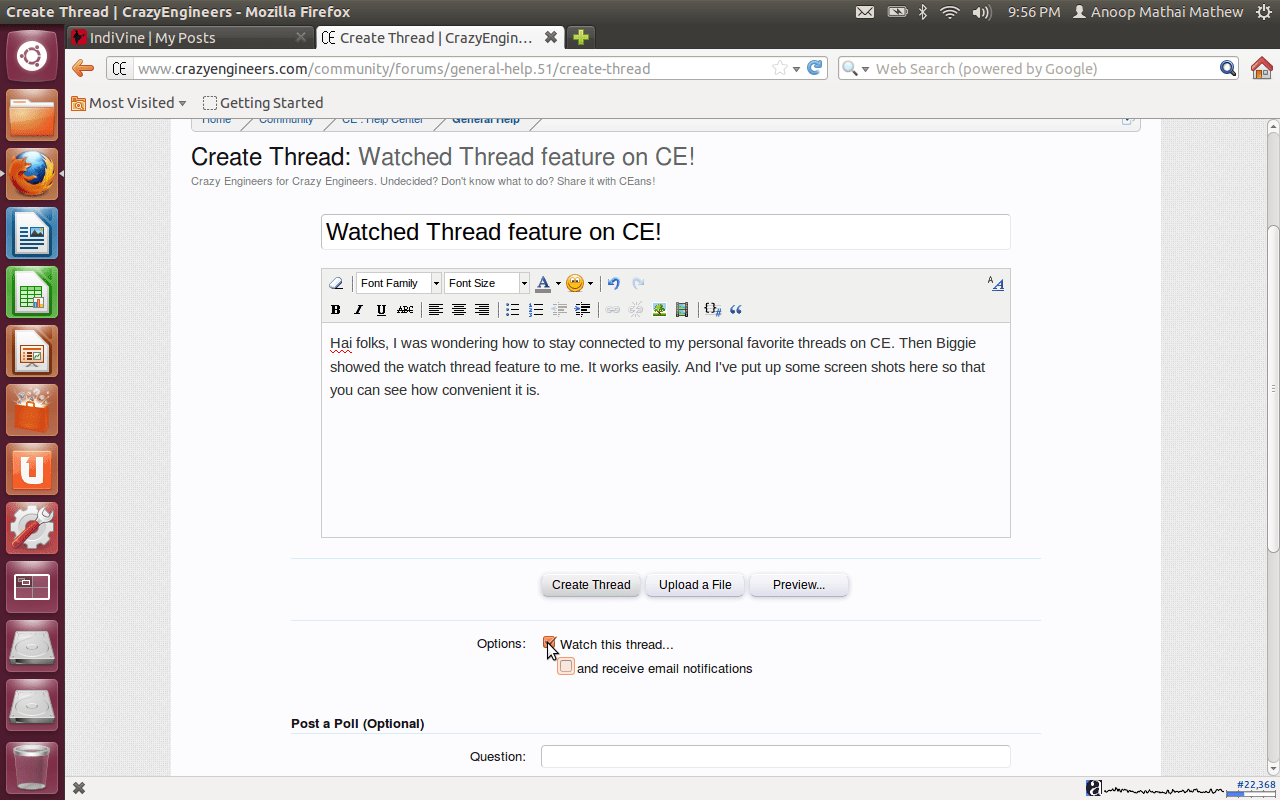Click the remove formatting eraser icon
Screen dimensions: 1280x800
point(336,284)
